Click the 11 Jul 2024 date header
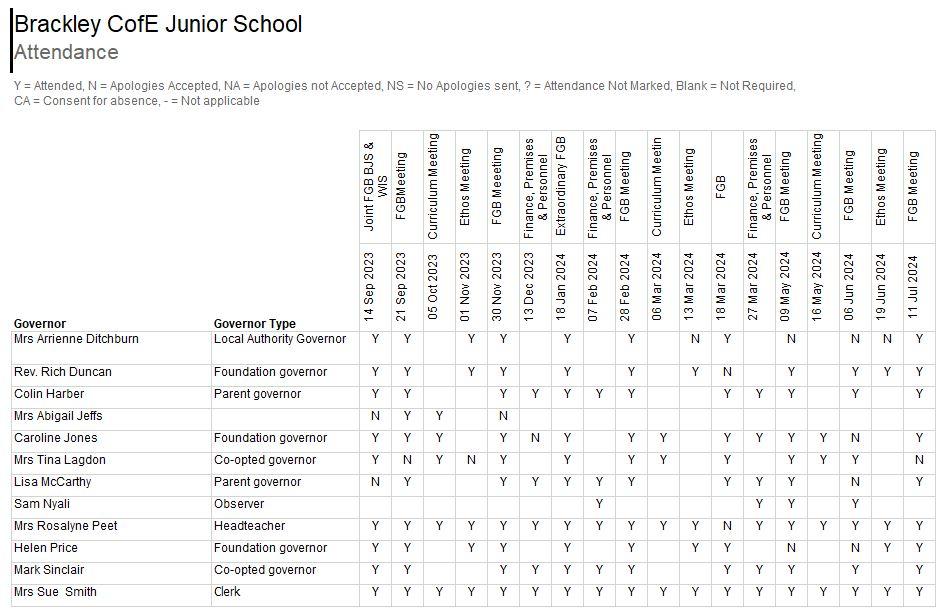 pyautogui.click(x=913, y=285)
